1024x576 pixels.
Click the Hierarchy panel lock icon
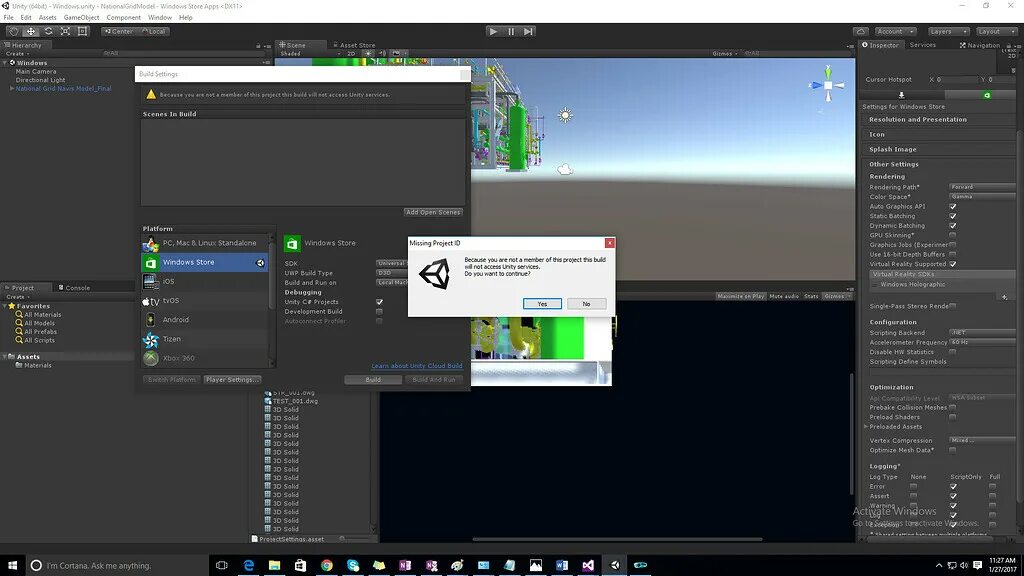259,46
